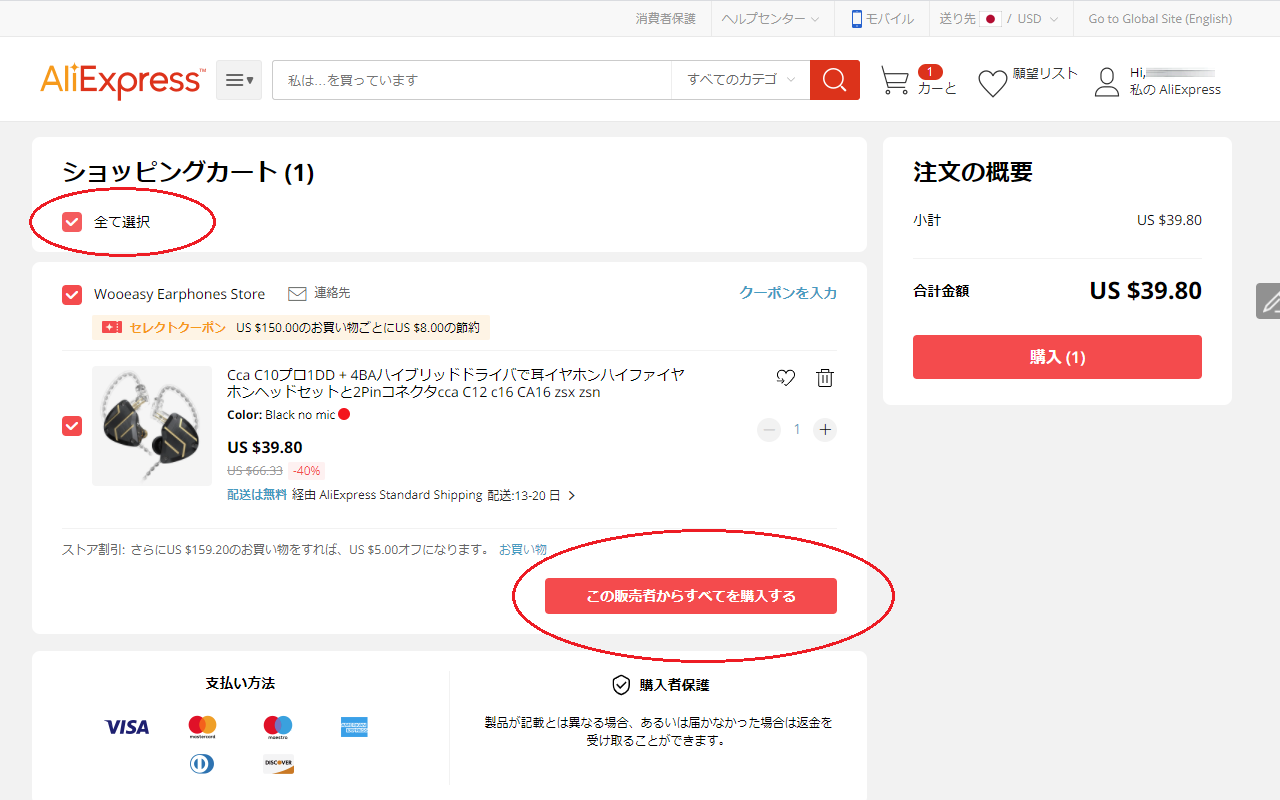Open the クーポンを入力 link
This screenshot has width=1280, height=800.
788,293
